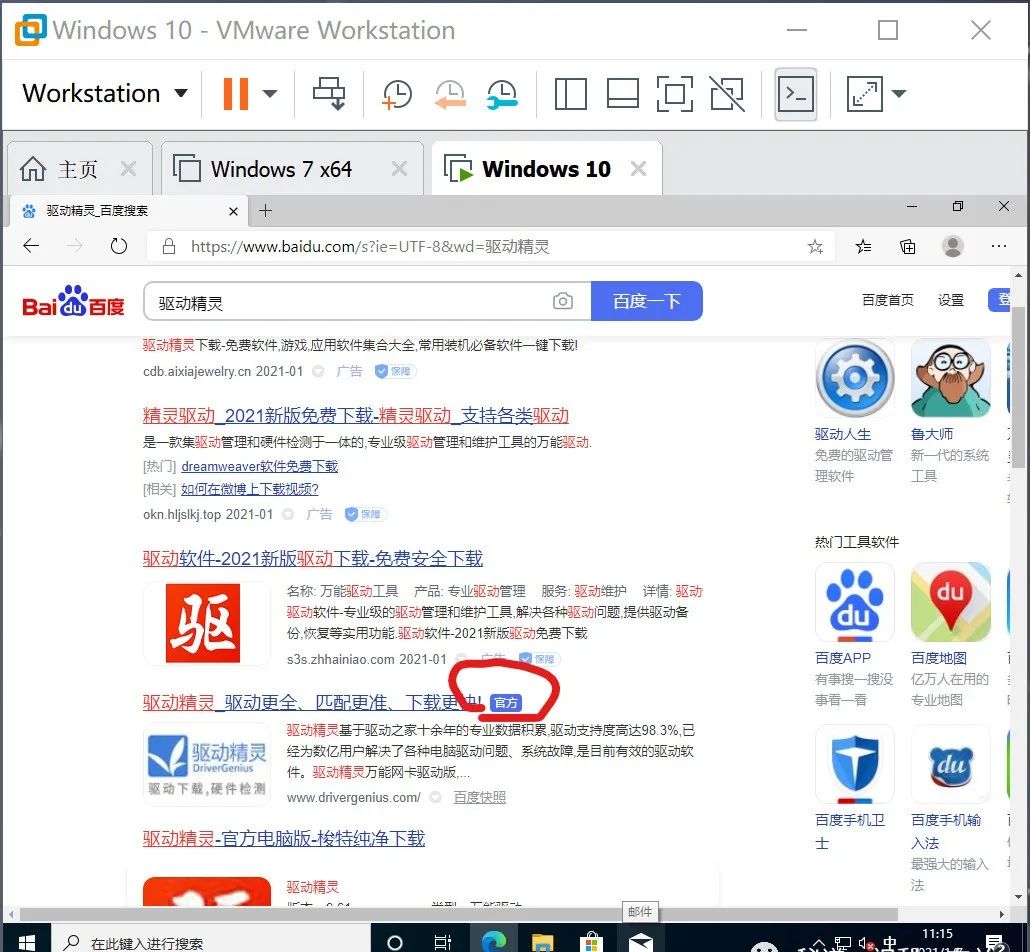Take a snapshot of the virtual machine
The image size is (1030, 952).
(x=396, y=93)
